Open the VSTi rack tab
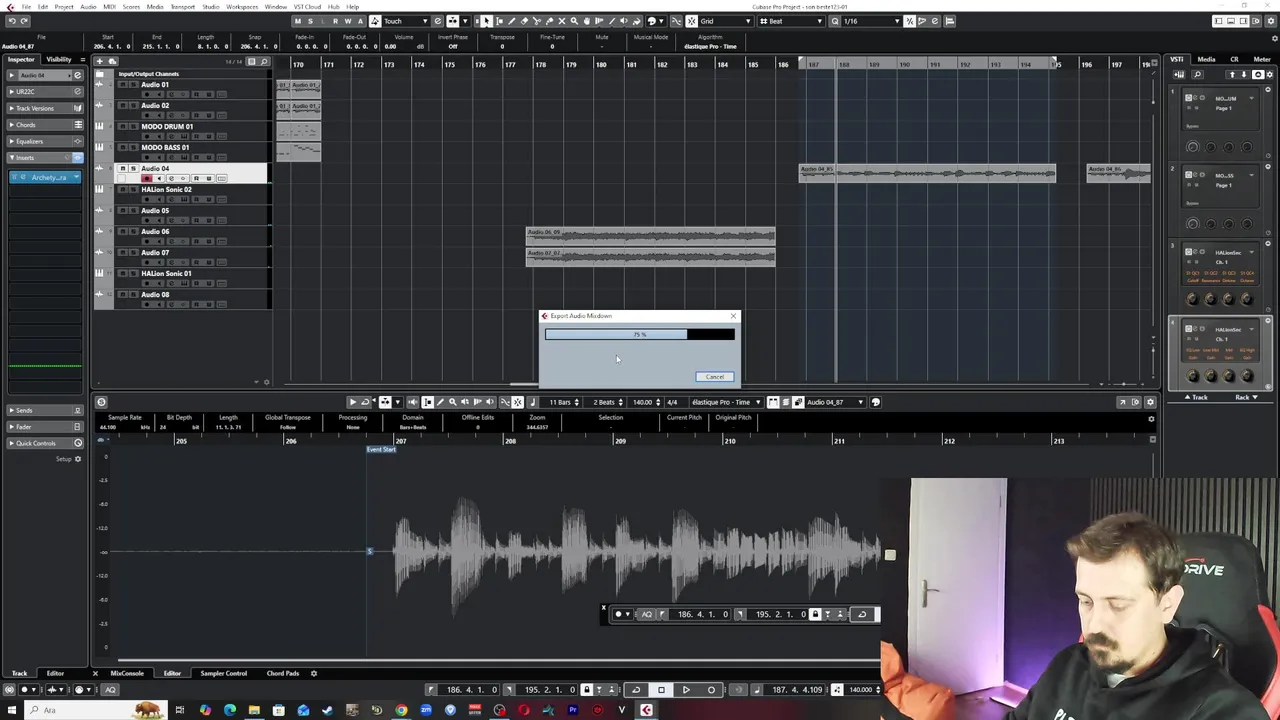The image size is (1280, 720). (x=1177, y=59)
